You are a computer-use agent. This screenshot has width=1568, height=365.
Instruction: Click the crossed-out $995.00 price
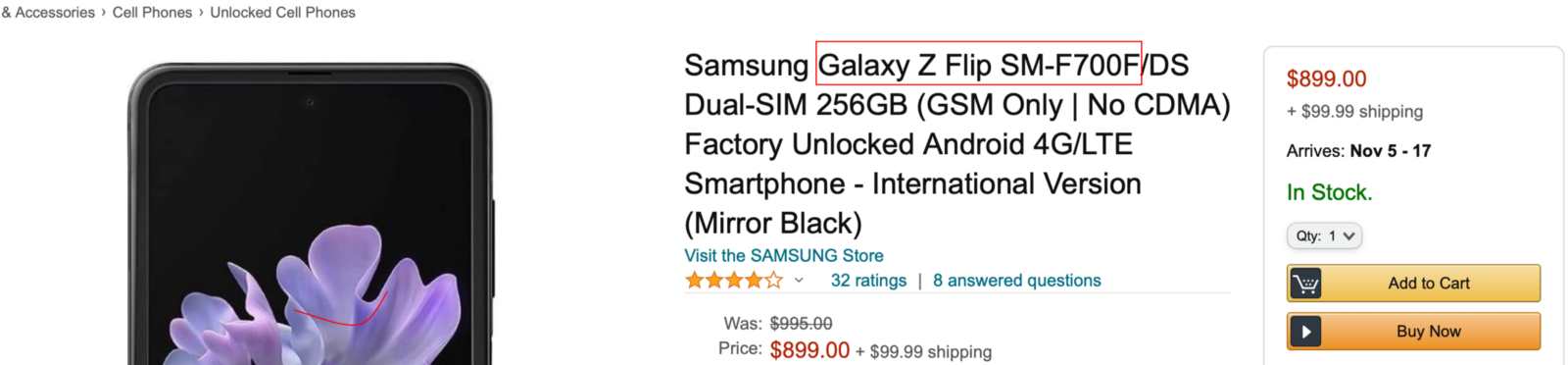point(801,323)
